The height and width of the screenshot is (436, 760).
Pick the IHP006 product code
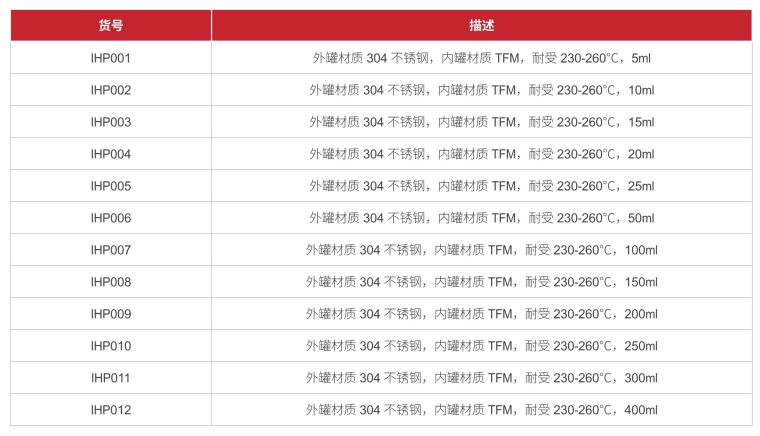point(110,218)
